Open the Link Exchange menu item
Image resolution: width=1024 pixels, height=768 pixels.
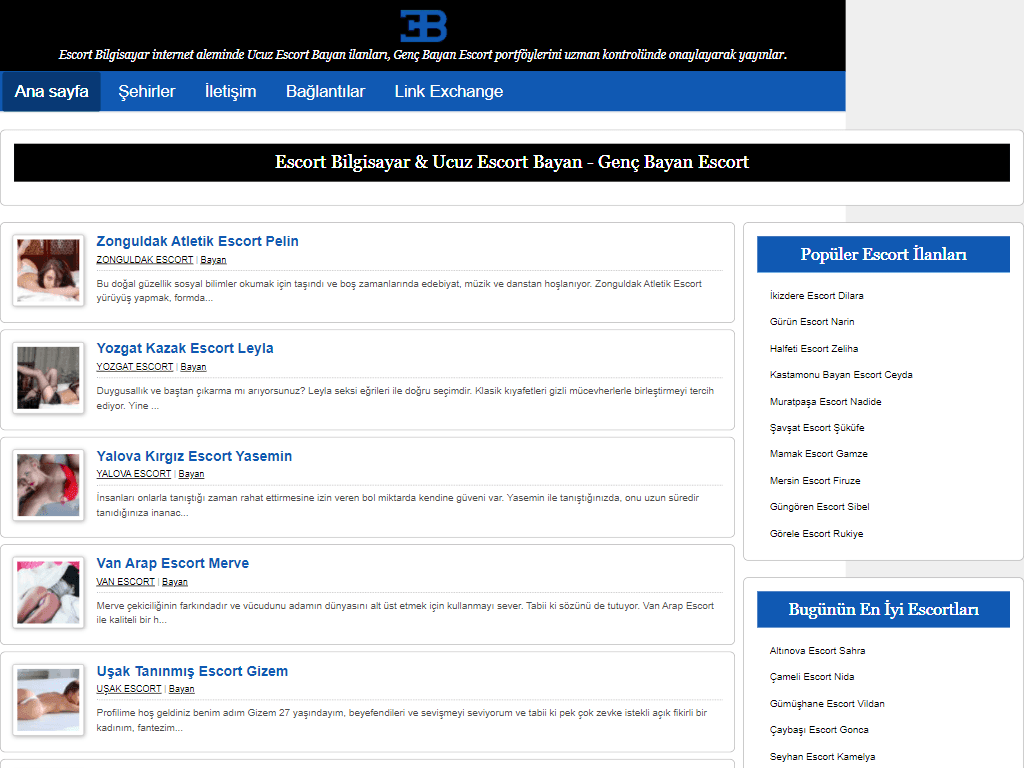click(448, 92)
